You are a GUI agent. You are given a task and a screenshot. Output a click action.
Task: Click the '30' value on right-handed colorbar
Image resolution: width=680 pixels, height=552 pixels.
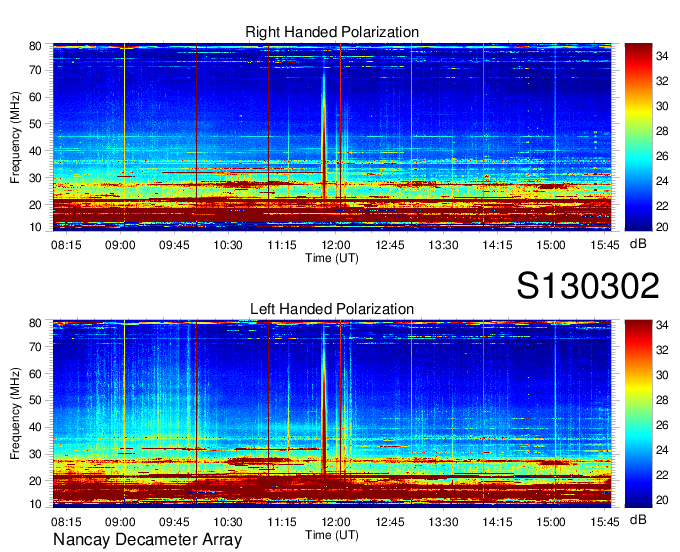coord(662,106)
